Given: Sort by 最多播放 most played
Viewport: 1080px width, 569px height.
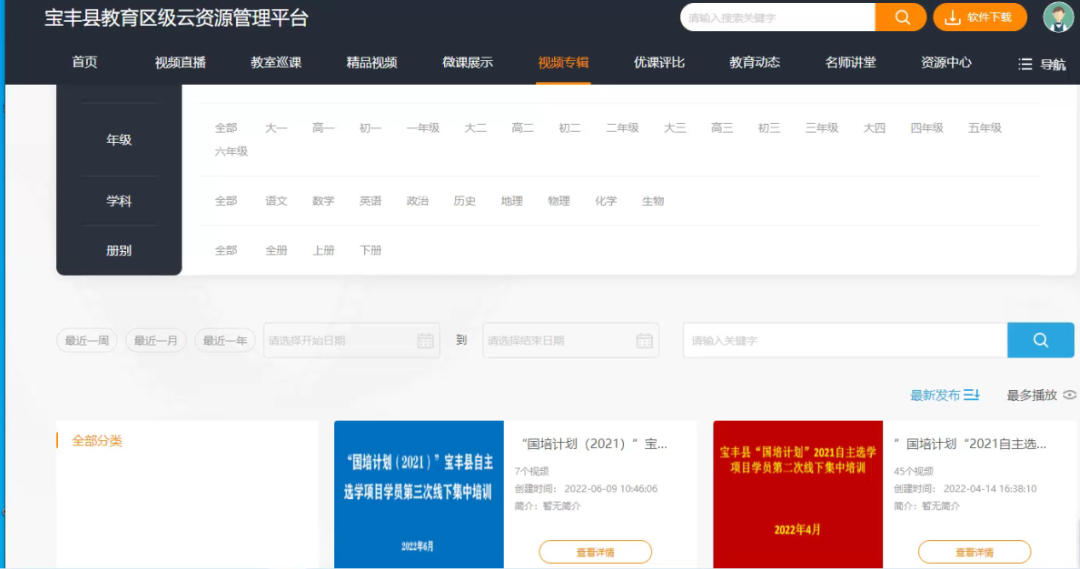Looking at the screenshot, I should point(1040,395).
